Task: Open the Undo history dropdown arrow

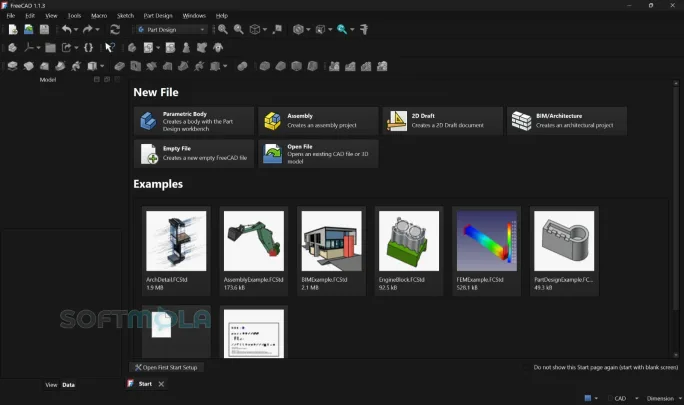Action: tap(76, 30)
